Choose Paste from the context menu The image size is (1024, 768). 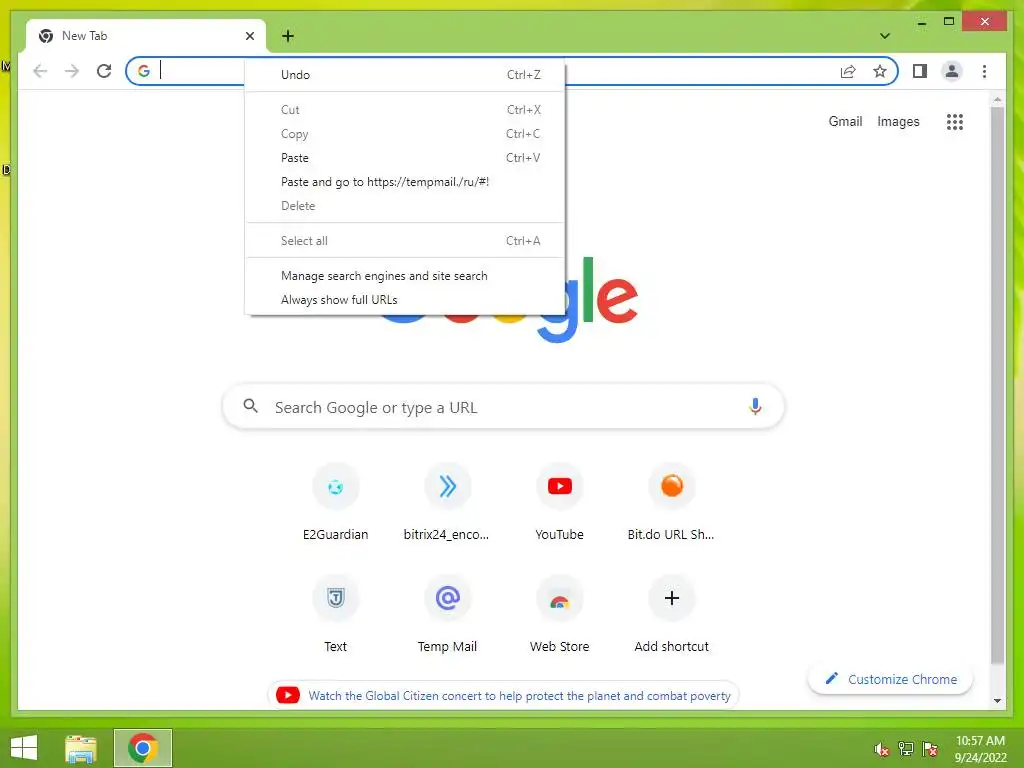(405, 157)
